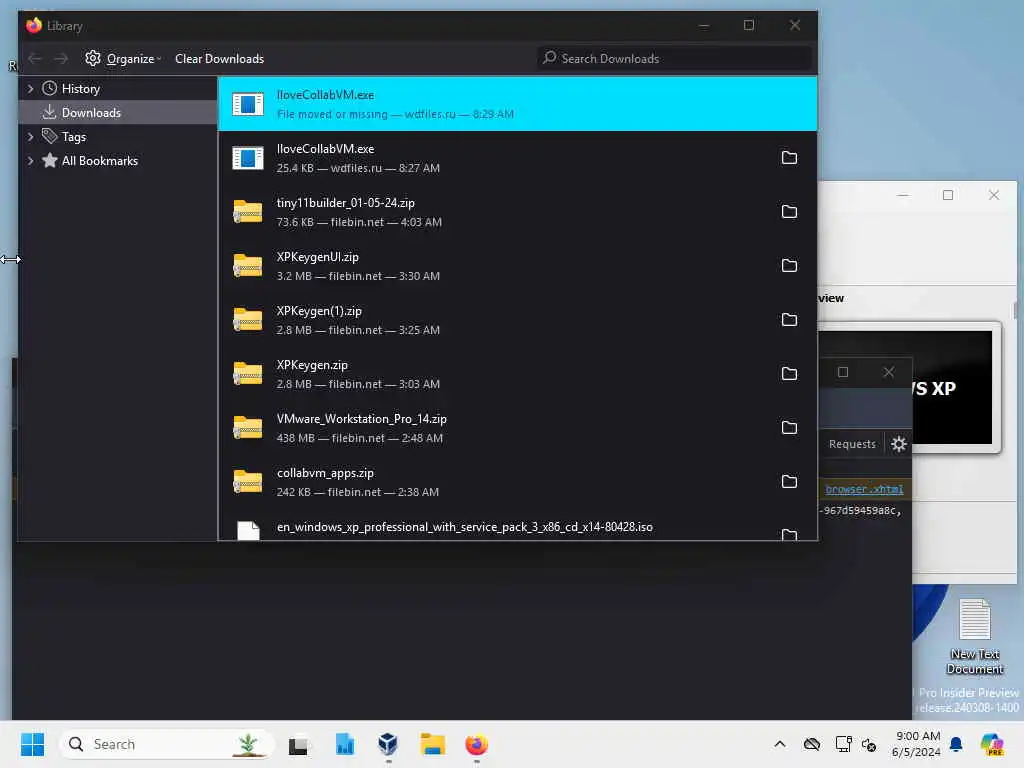Screen dimensions: 1024x768
Task: Open File Explorer from taskbar
Action: tap(432, 744)
